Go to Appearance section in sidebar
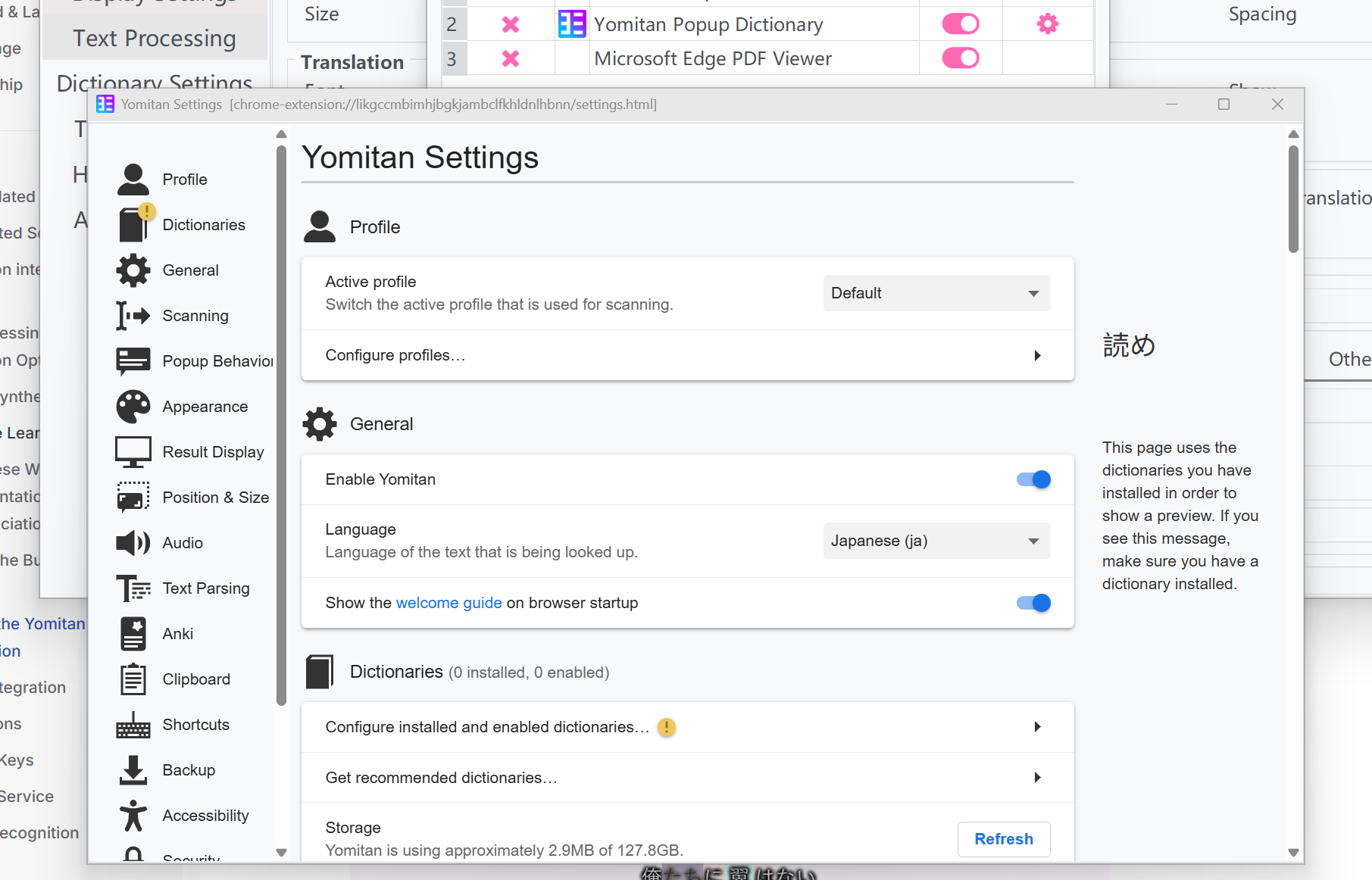1372x880 pixels. click(205, 407)
